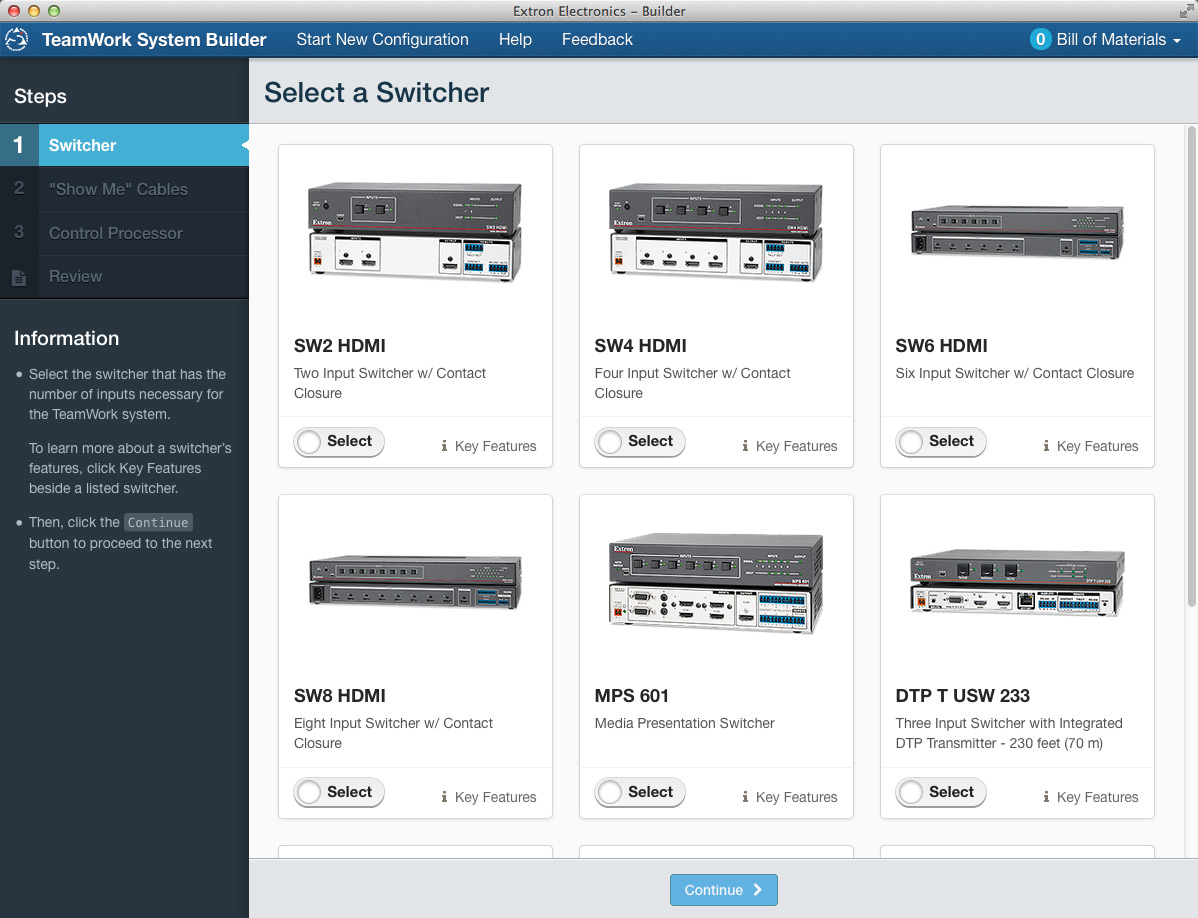Click the info icon beside SW6 HDMI Key Features
The image size is (1198, 918).
pos(1046,446)
